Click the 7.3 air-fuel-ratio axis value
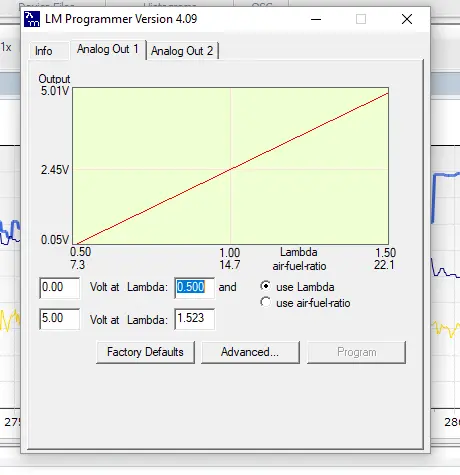Screen dimensions: 460x475 (x=78, y=265)
